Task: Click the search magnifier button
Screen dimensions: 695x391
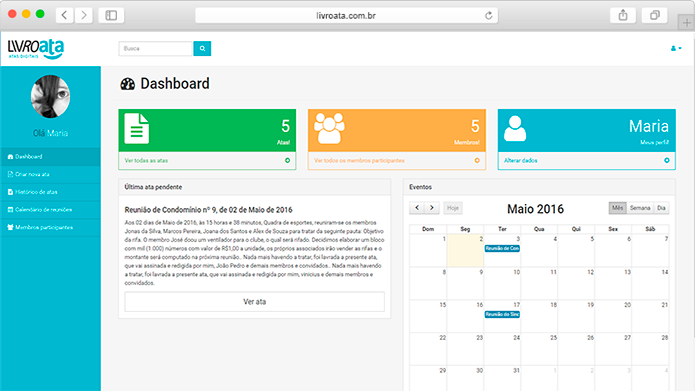Action: (x=202, y=49)
